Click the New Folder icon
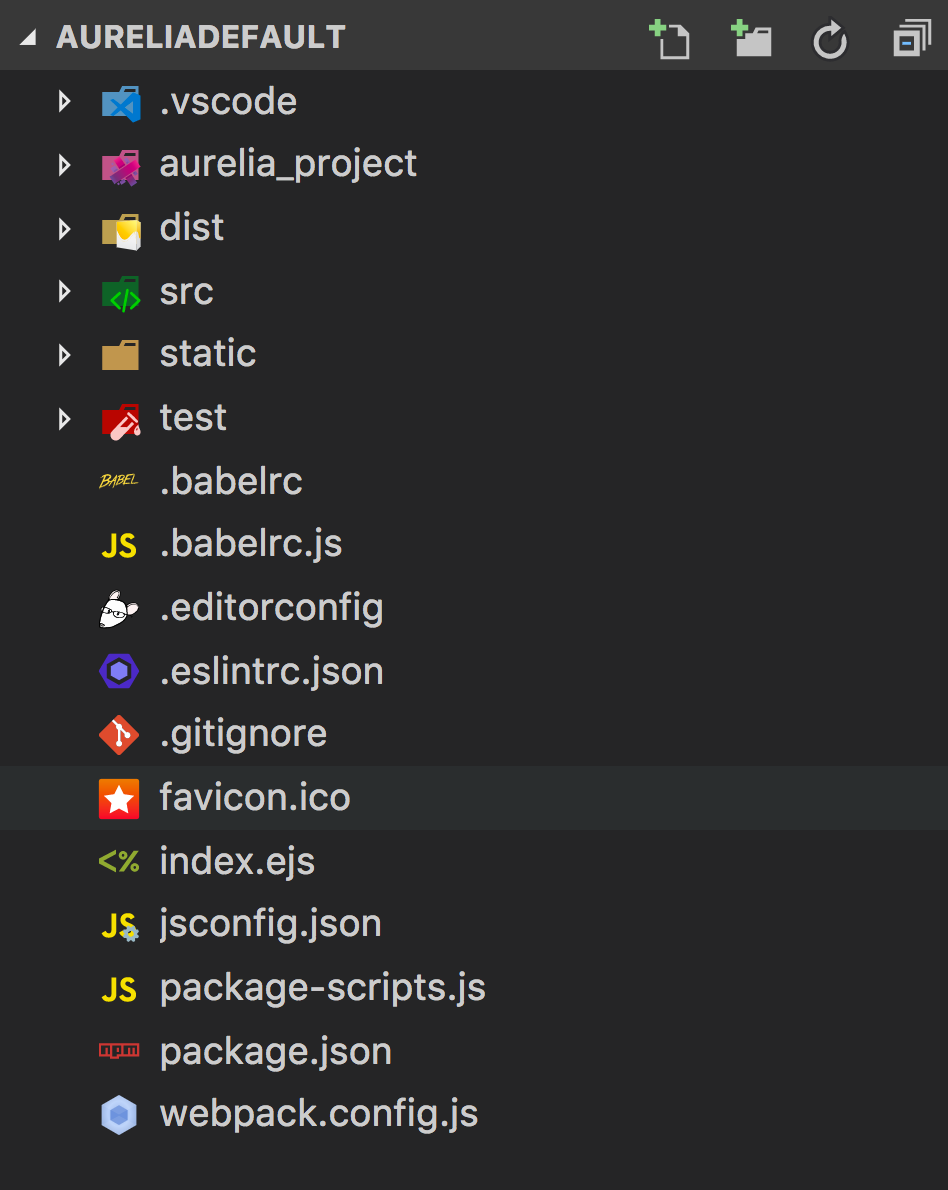 751,40
